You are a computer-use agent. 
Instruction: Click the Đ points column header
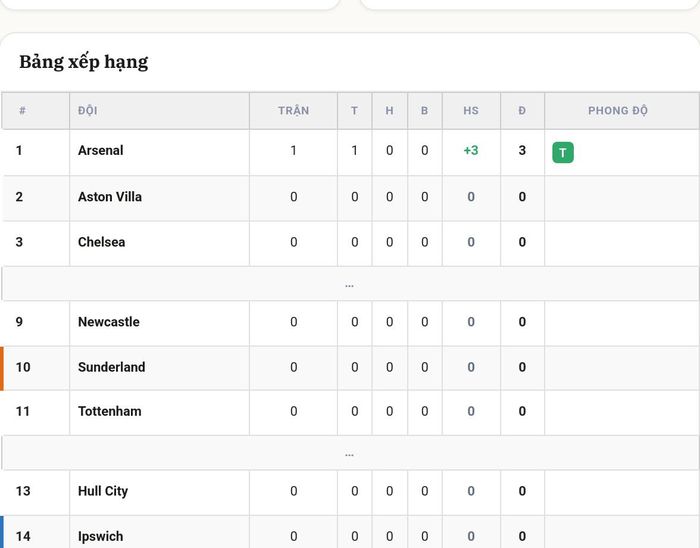pos(522,111)
